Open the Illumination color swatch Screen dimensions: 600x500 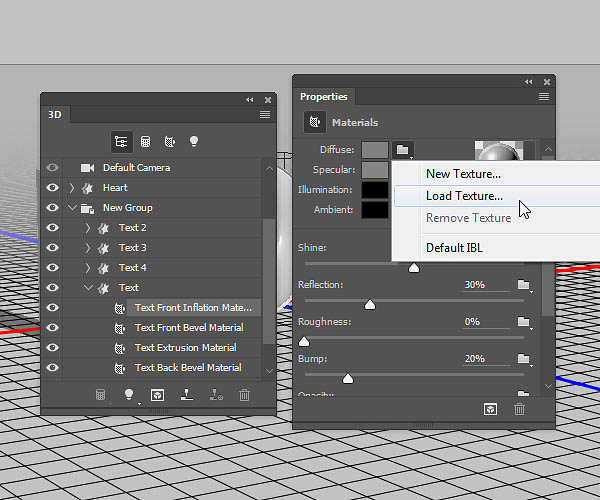pos(375,190)
